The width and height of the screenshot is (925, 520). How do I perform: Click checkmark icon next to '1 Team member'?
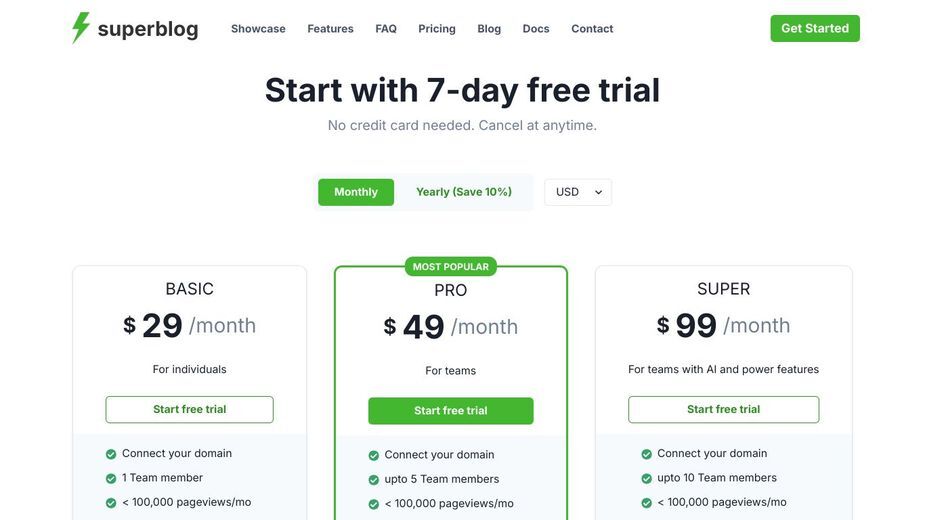pyautogui.click(x=111, y=478)
